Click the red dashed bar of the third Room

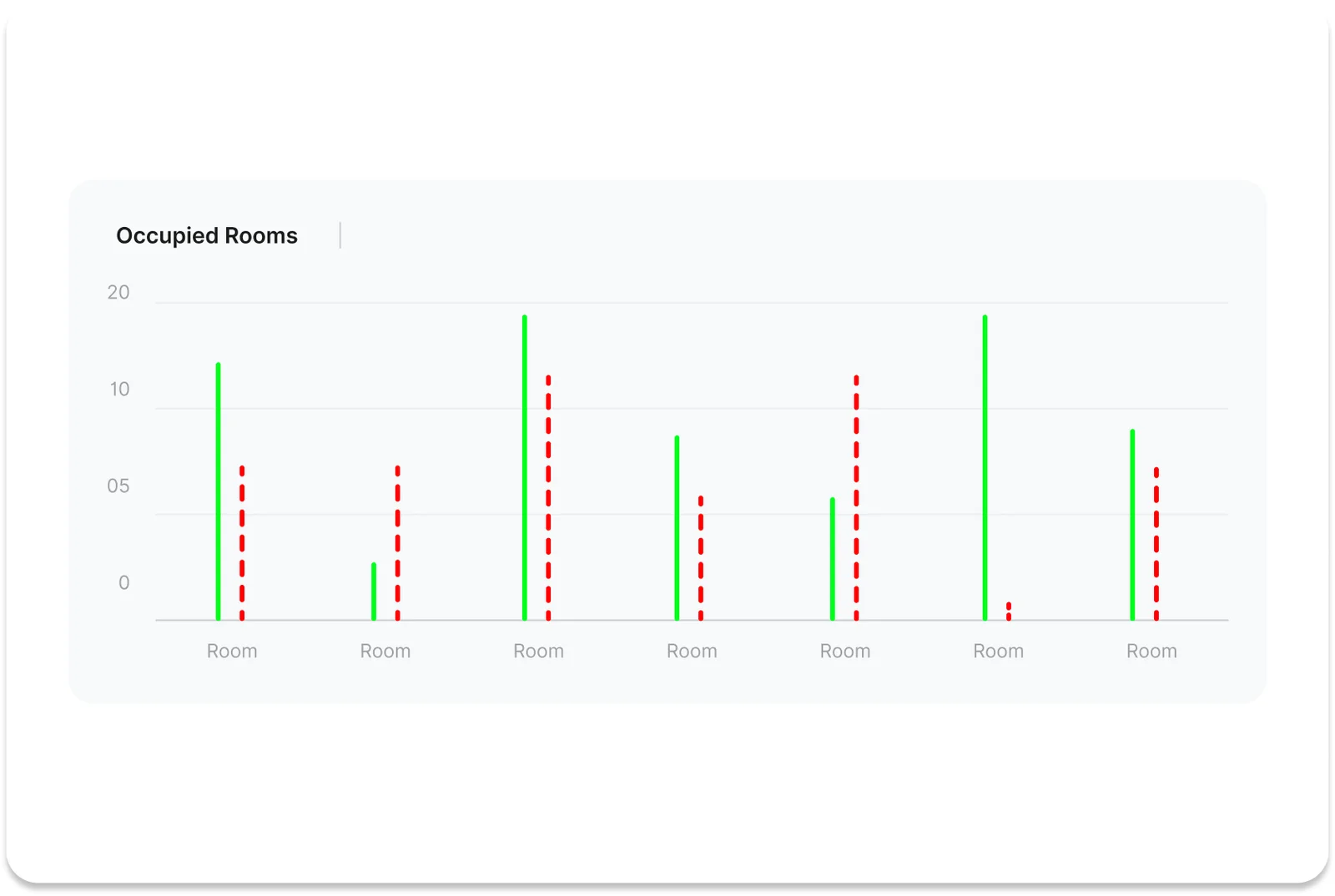coord(548,498)
